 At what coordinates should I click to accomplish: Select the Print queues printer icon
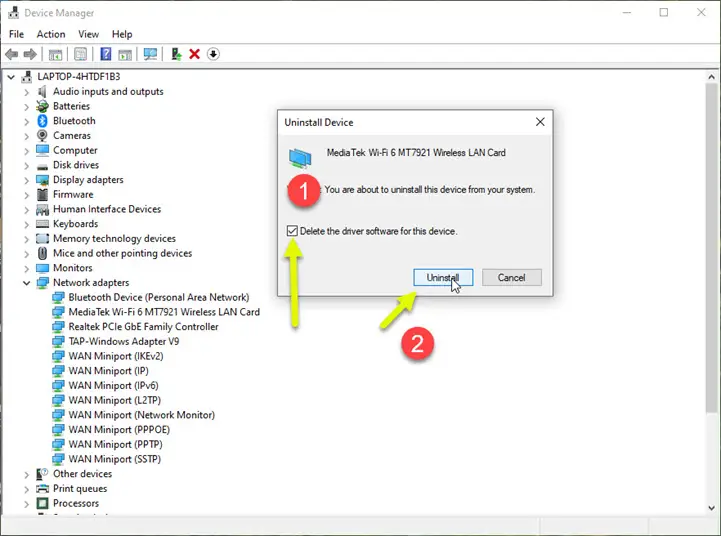pyautogui.click(x=42, y=489)
